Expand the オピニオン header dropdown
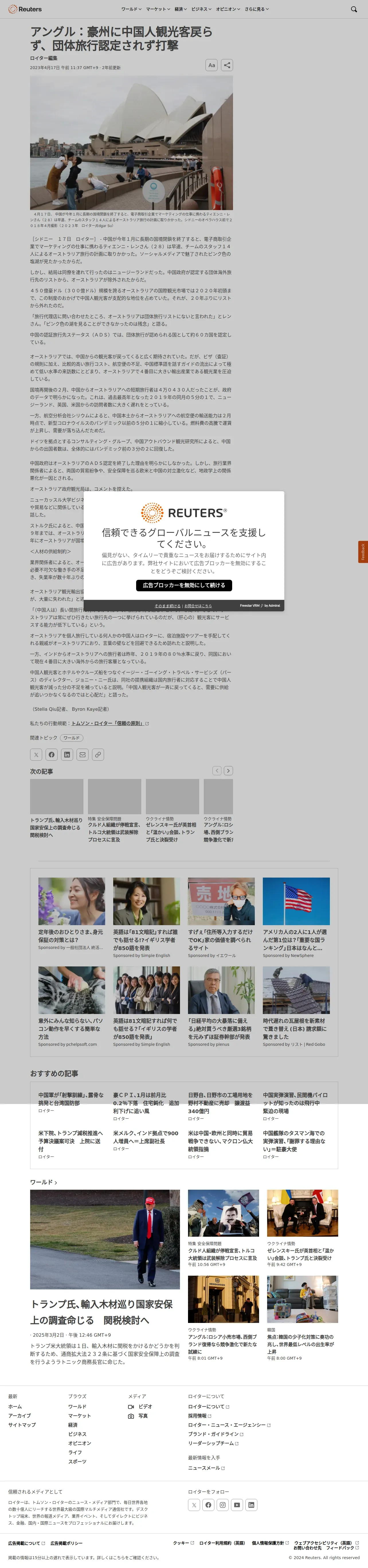Screen dimensions: 368x1568 [x=228, y=9]
